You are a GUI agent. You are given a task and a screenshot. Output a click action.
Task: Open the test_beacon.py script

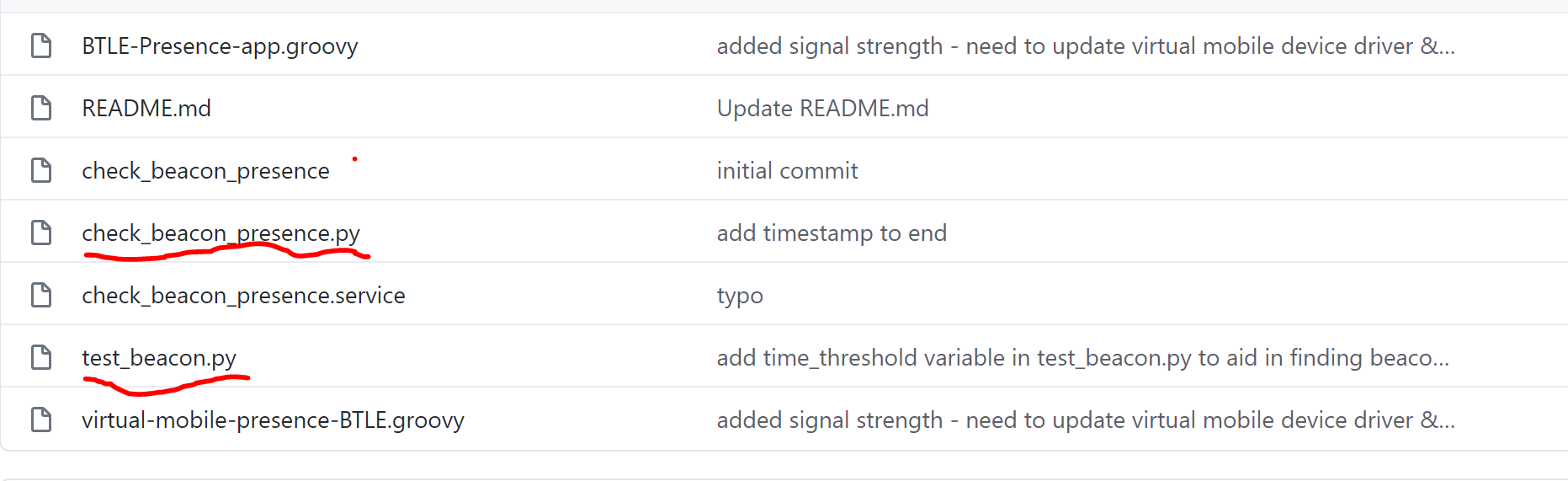159,357
